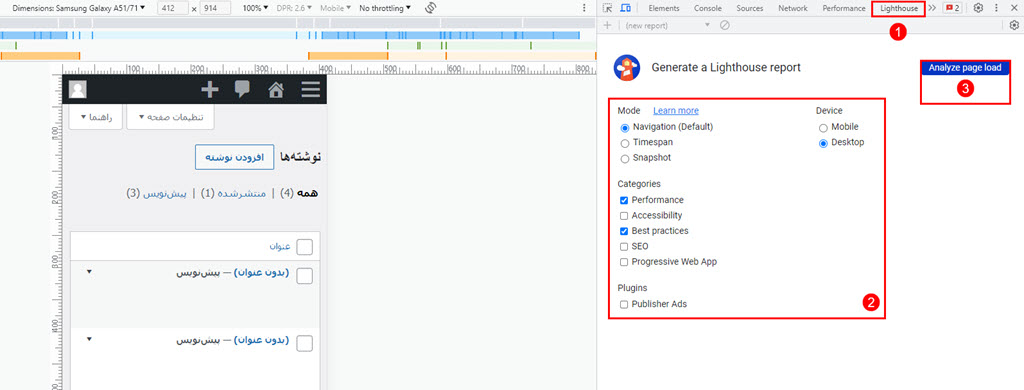1024x390 pixels.
Task: Open DevTools settings gear icon
Action: pos(978,8)
